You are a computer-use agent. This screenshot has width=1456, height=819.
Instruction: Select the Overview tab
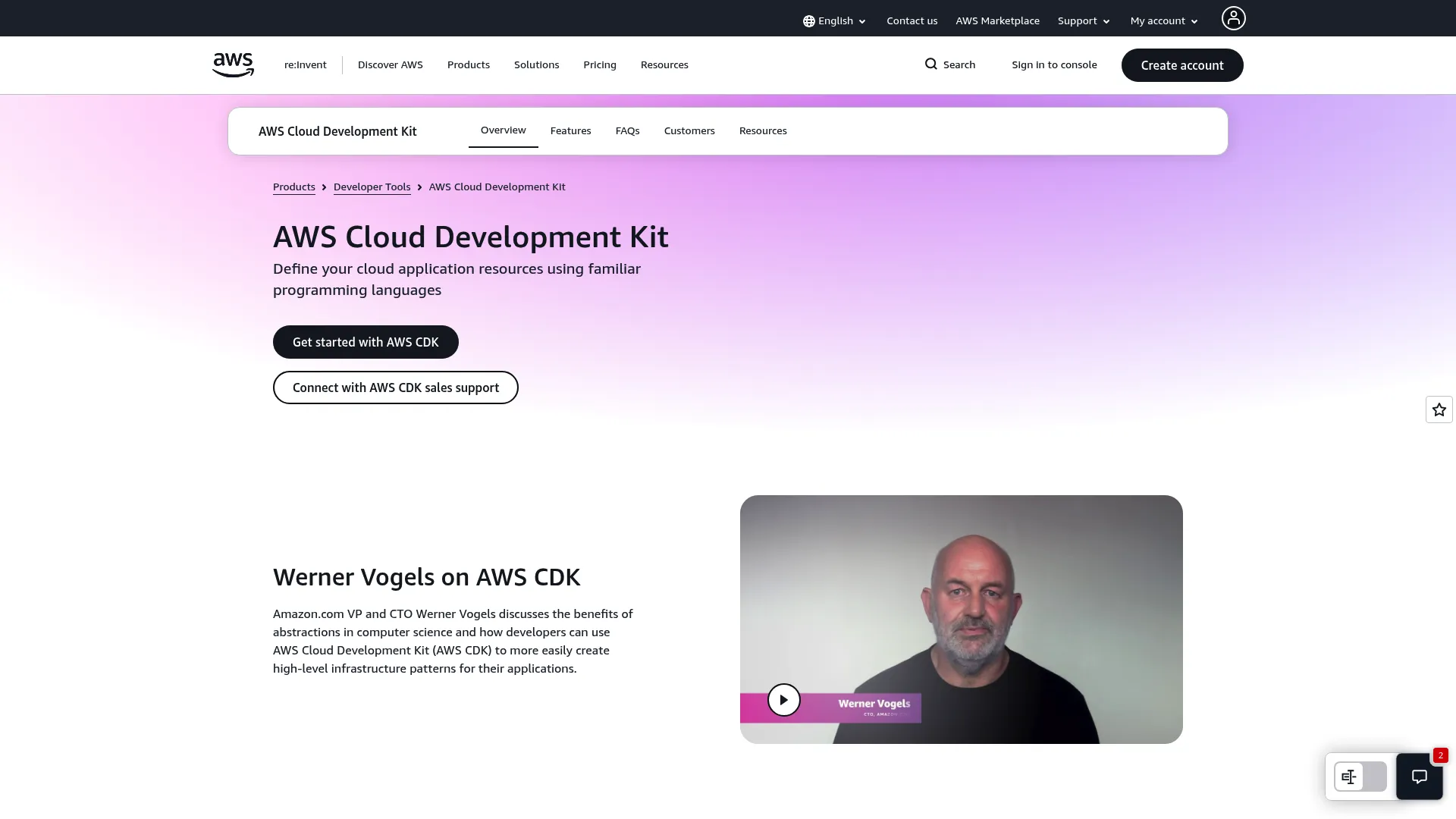(504, 130)
